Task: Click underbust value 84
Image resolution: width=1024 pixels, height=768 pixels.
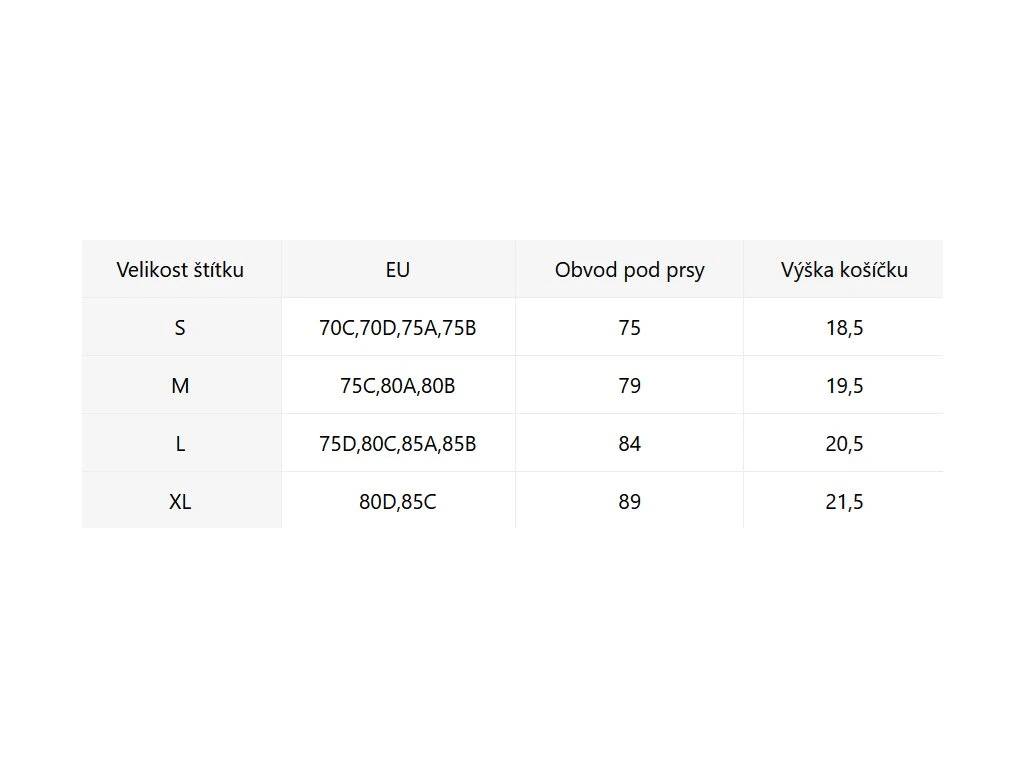Action: (x=630, y=444)
